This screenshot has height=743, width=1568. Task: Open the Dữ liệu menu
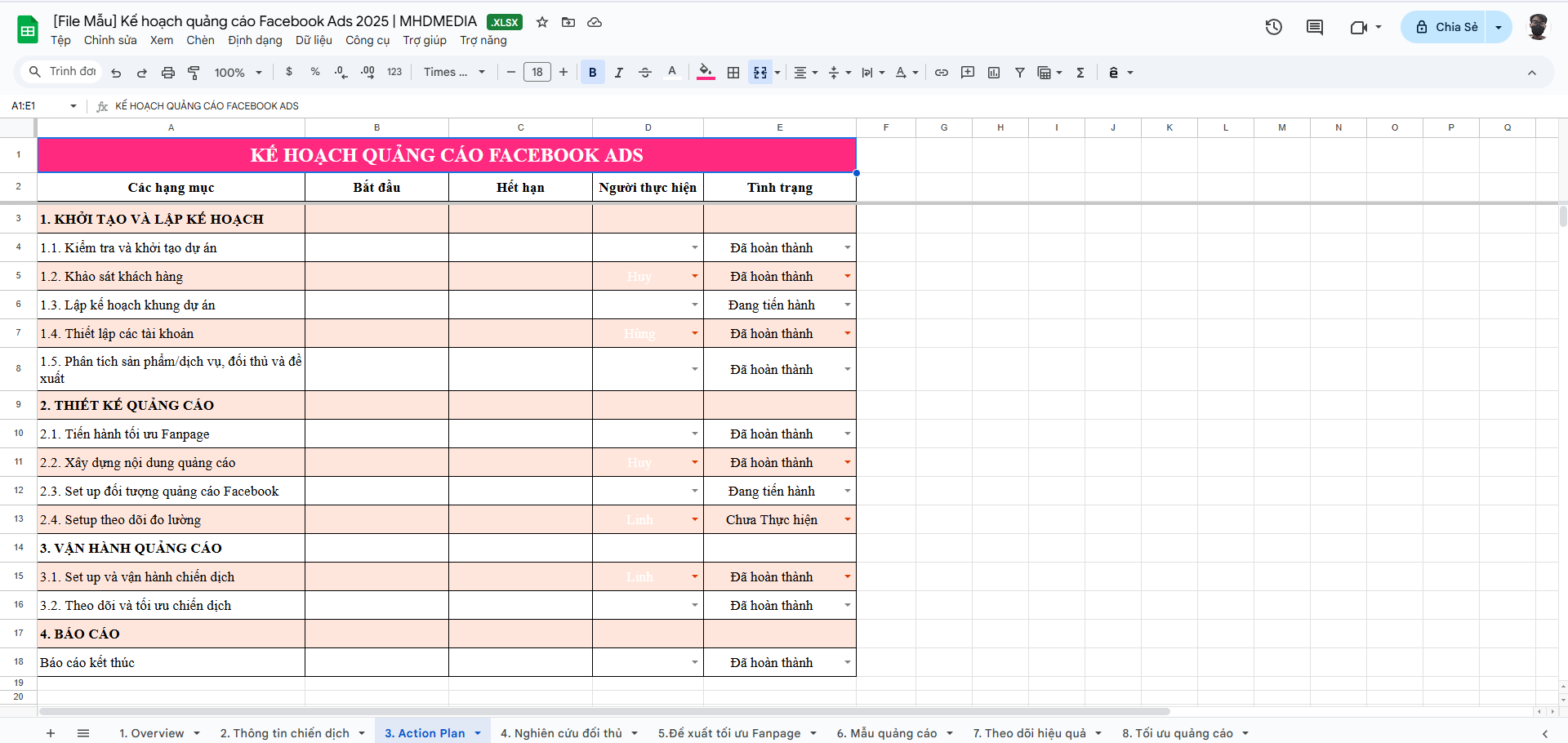coord(314,40)
